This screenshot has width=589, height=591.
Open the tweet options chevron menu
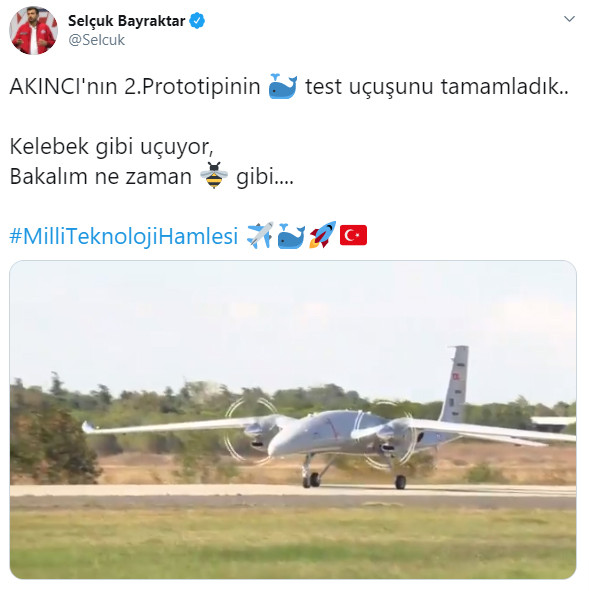pos(569,18)
